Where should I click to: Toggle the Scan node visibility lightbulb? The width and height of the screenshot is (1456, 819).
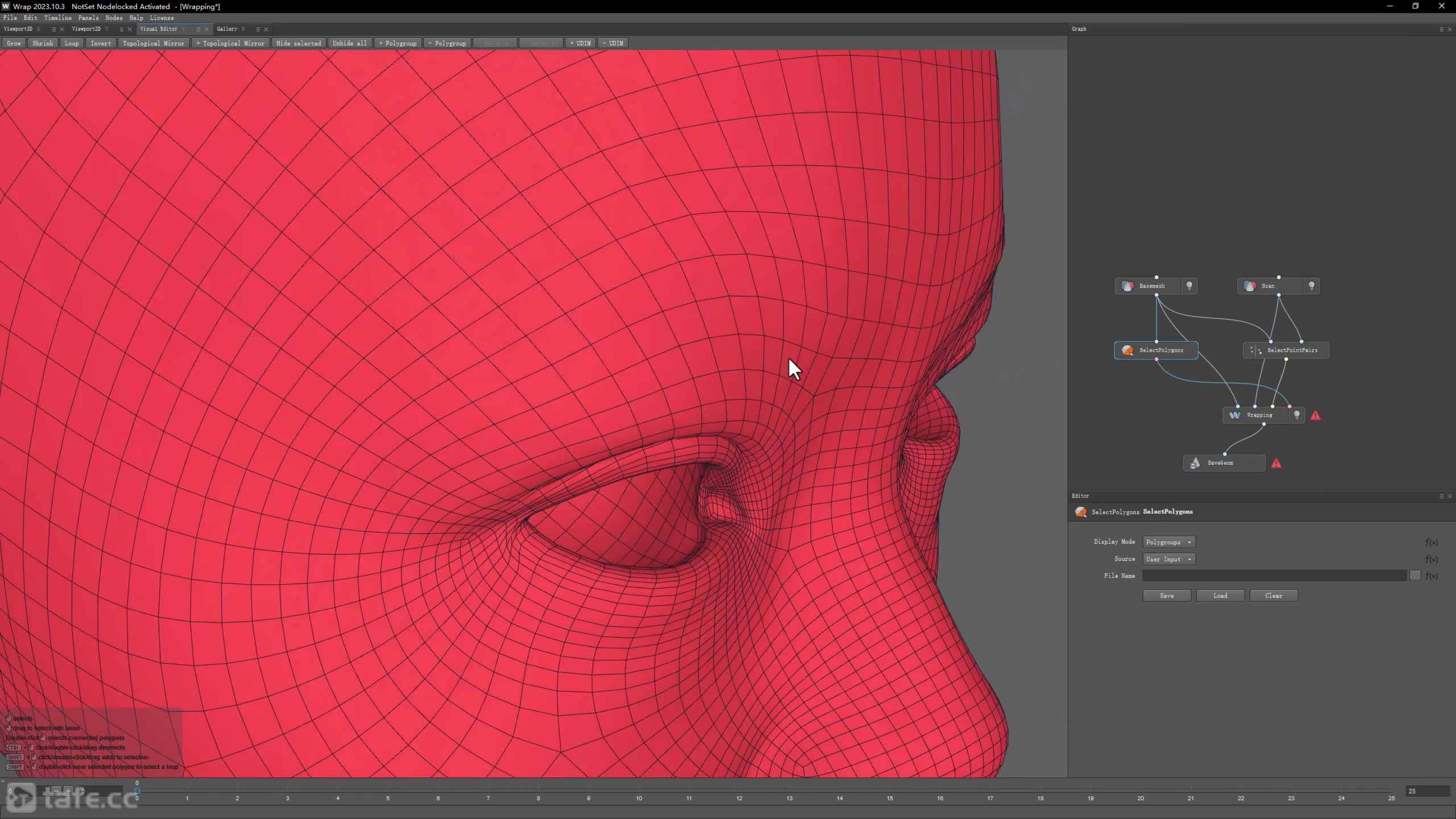click(x=1312, y=286)
